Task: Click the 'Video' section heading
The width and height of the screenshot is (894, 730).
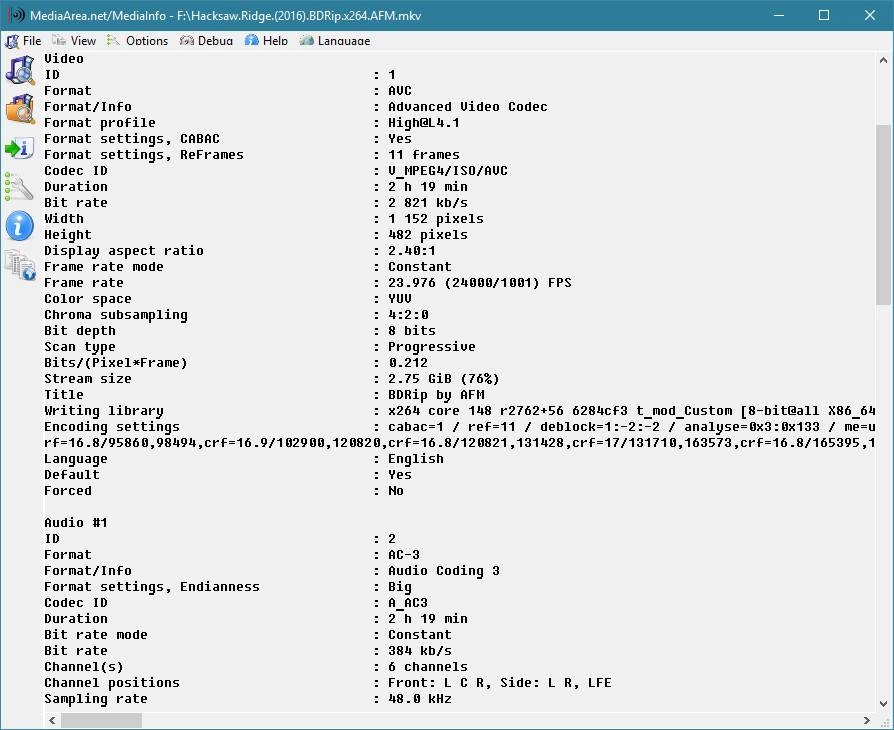Action: (64, 59)
